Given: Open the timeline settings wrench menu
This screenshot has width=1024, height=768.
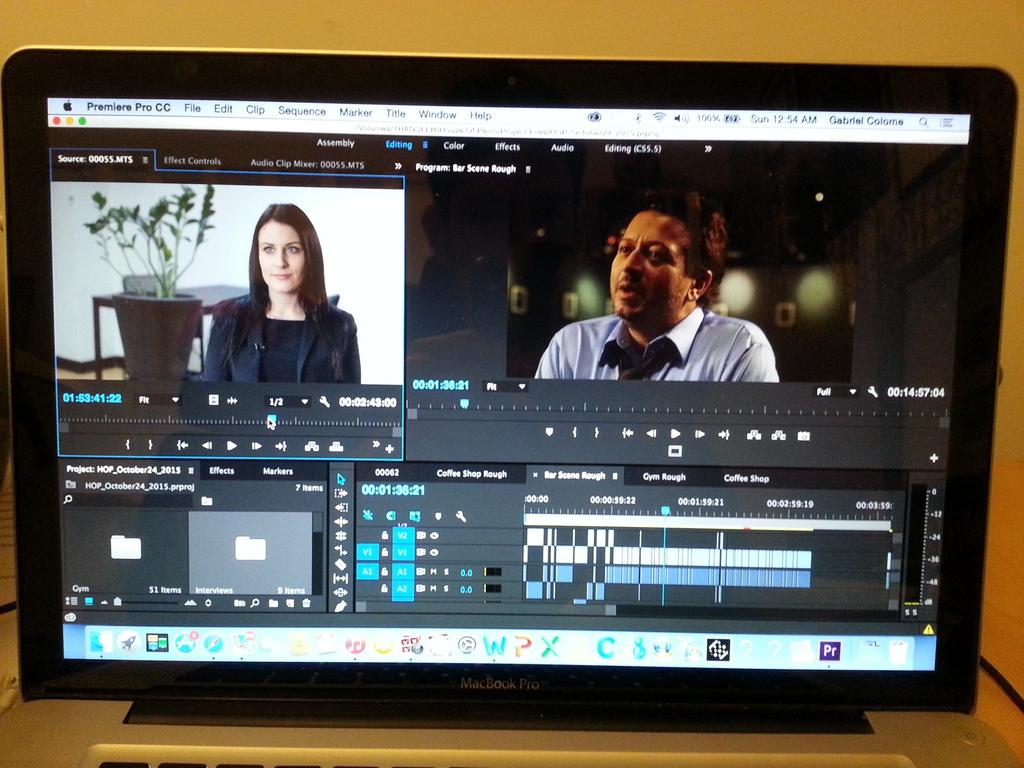Looking at the screenshot, I should click(x=461, y=517).
